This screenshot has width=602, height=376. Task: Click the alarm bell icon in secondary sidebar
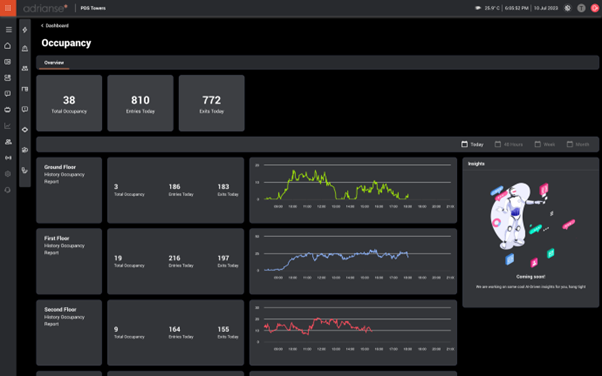[x=25, y=48]
